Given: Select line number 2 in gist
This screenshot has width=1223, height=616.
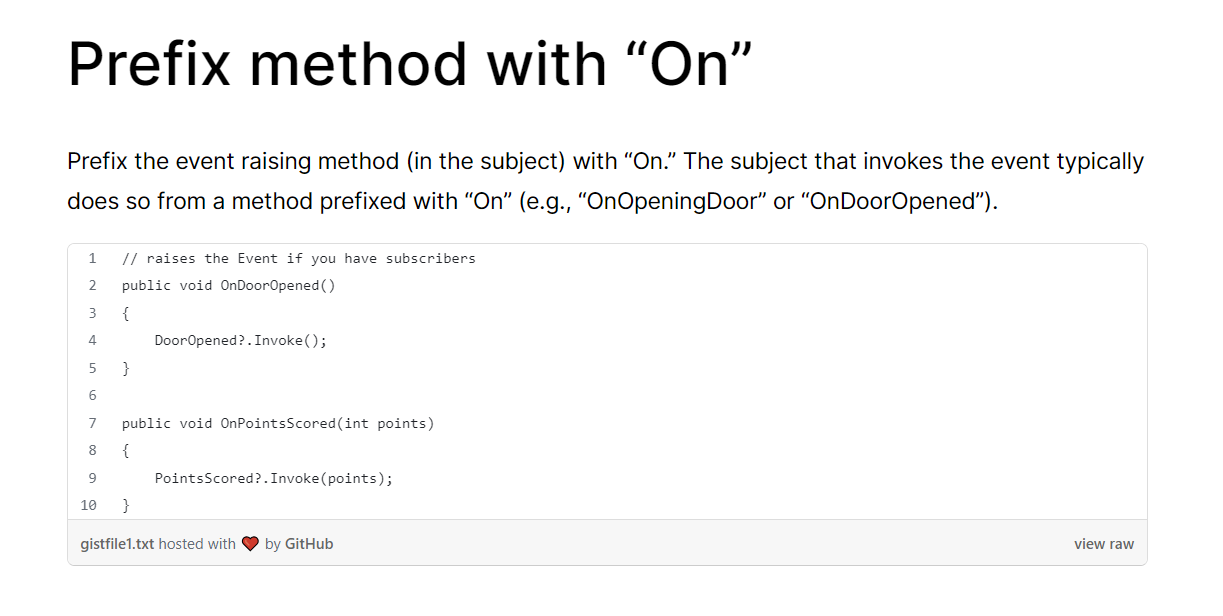Looking at the screenshot, I should point(92,285).
